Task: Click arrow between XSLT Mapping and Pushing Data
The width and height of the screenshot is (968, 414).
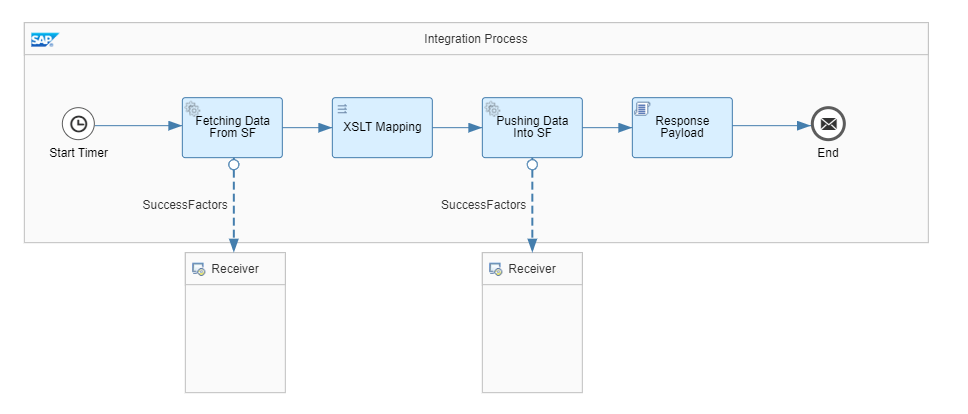Action: (457, 128)
